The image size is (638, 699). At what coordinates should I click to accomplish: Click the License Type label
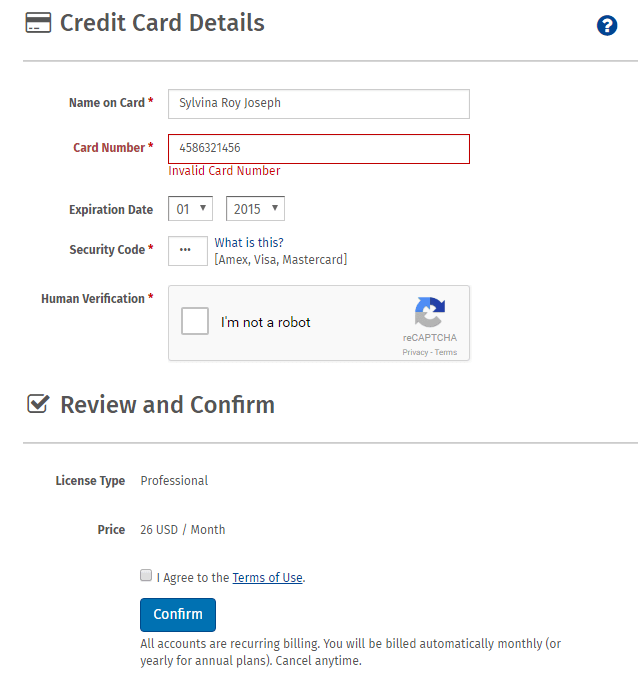pyautogui.click(x=90, y=481)
